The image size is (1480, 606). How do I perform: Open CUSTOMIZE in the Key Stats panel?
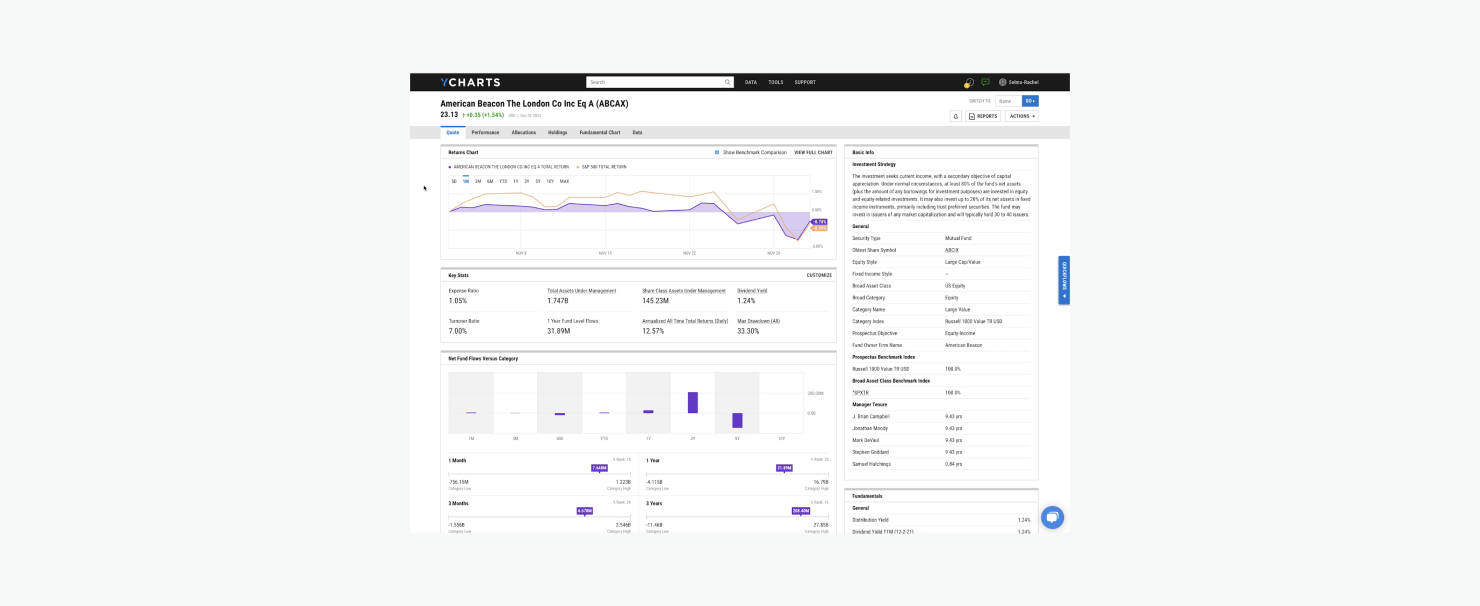tap(818, 275)
